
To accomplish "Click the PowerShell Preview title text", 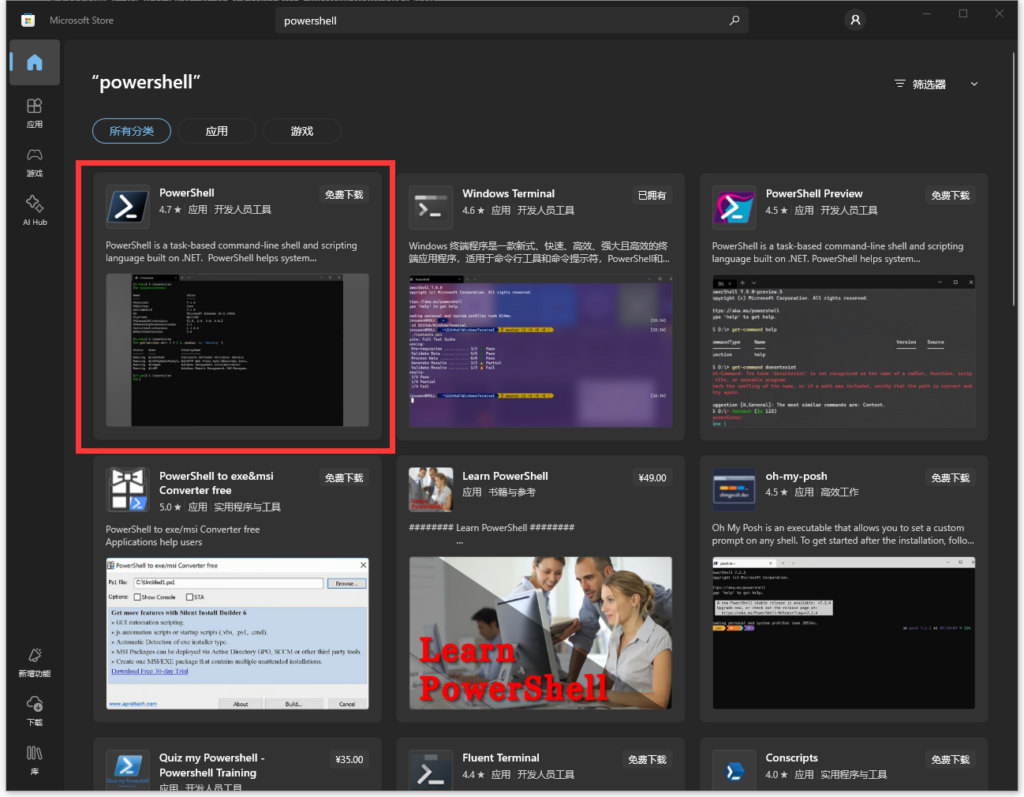I will 814,193.
